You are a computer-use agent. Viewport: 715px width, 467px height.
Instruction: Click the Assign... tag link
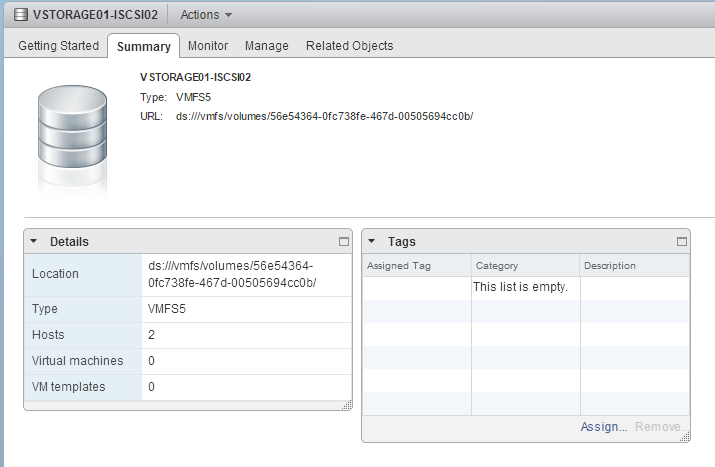pos(604,427)
